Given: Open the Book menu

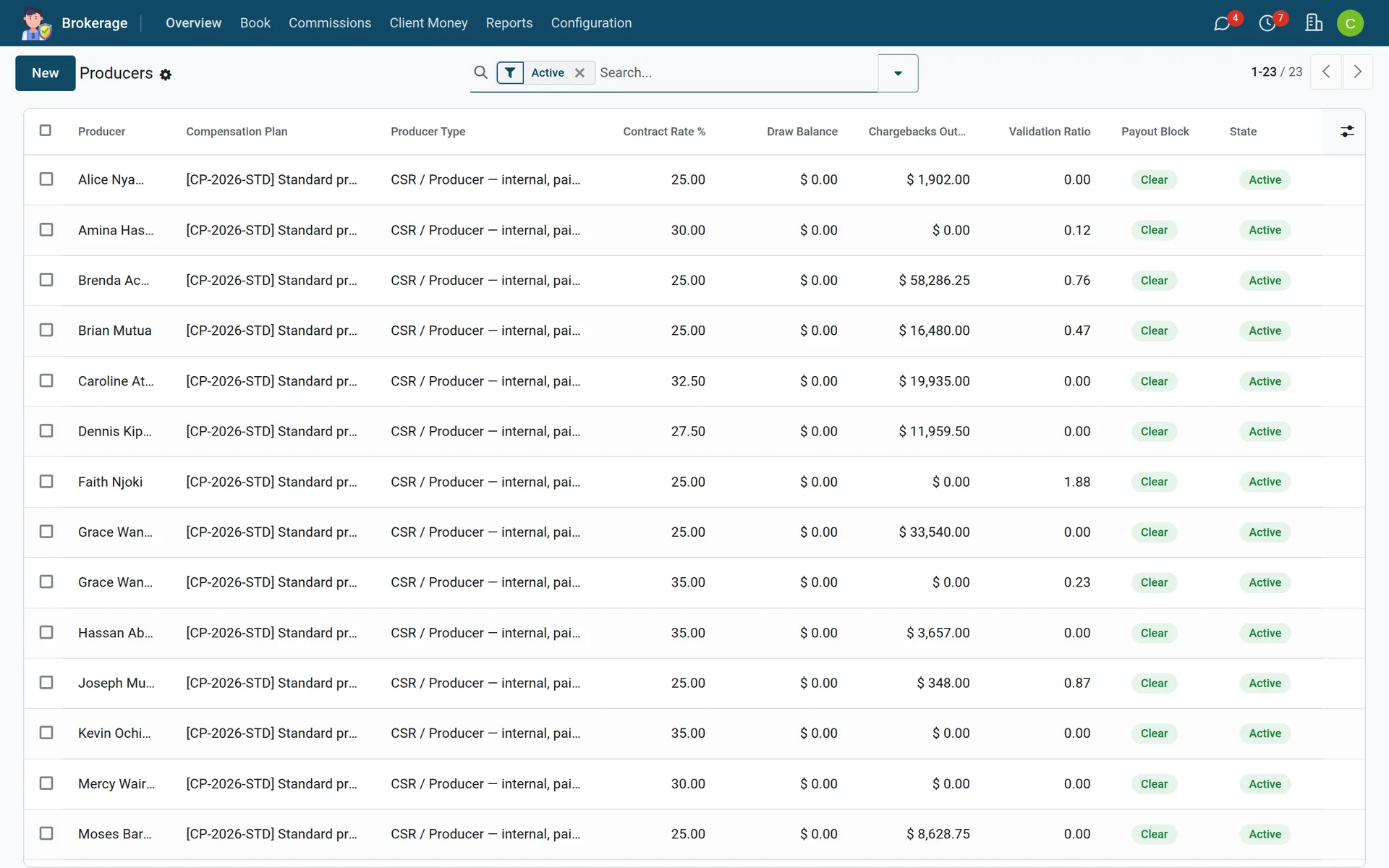Looking at the screenshot, I should pyautogui.click(x=255, y=23).
